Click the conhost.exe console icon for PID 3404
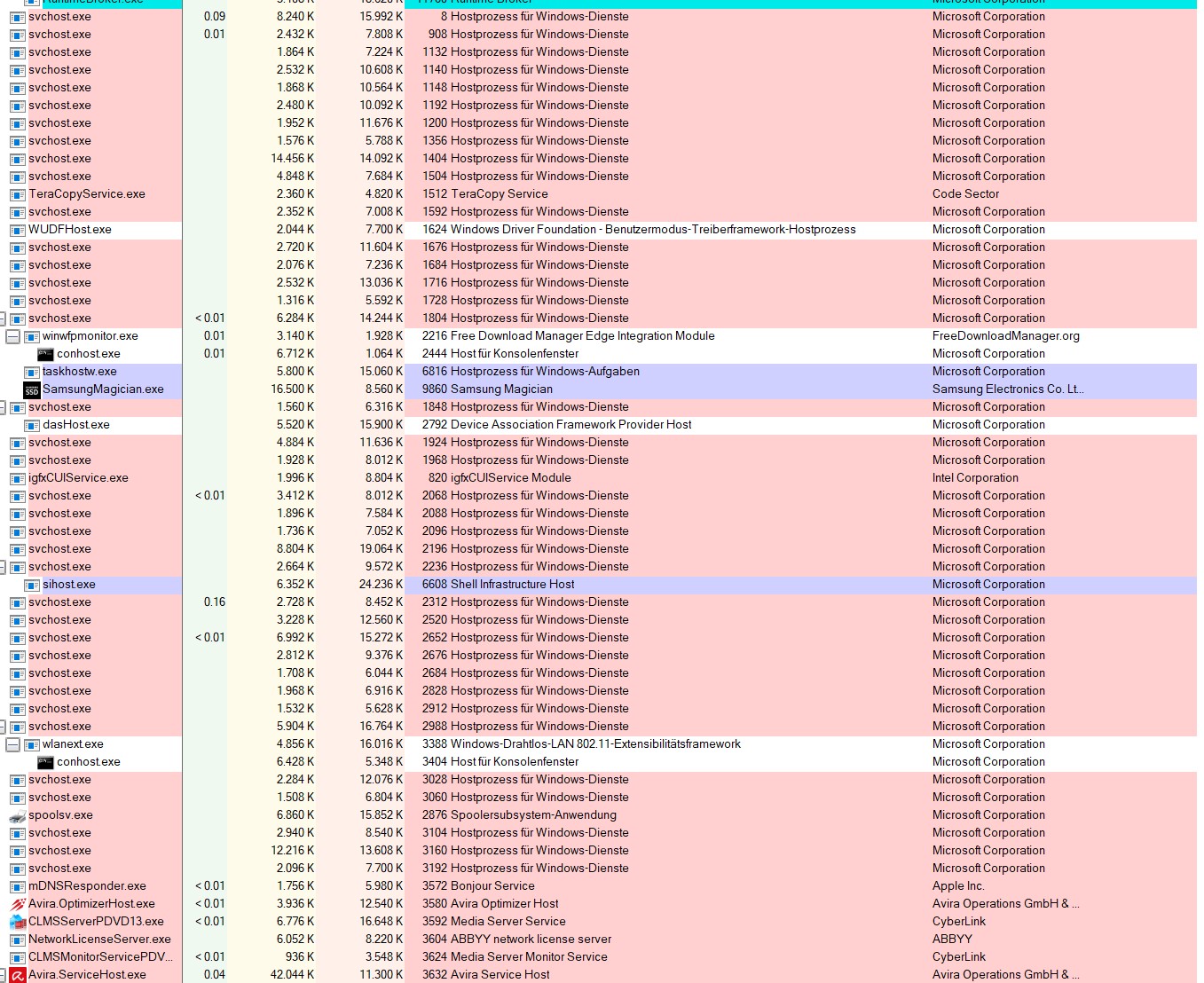This screenshot has width=1204, height=983. 45,762
